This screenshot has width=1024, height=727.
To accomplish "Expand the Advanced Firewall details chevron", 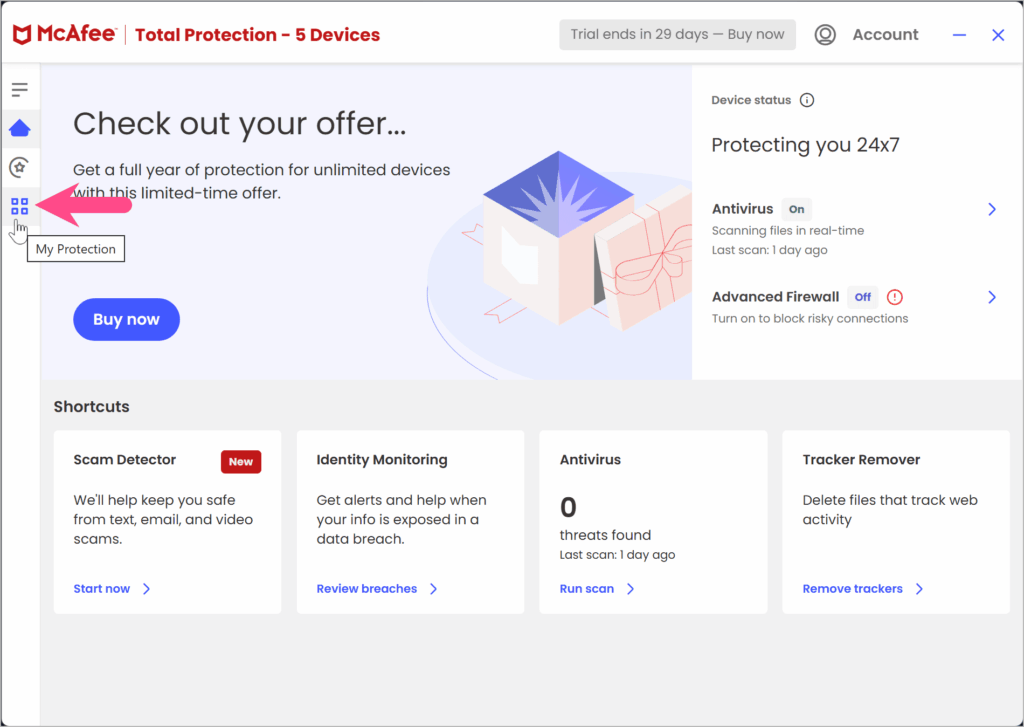I will pyautogui.click(x=991, y=297).
